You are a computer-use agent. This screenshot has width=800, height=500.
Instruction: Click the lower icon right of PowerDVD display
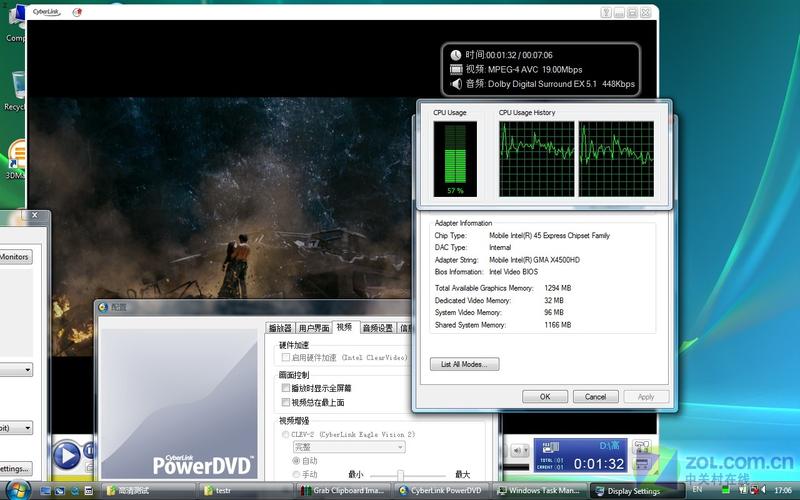(642, 463)
